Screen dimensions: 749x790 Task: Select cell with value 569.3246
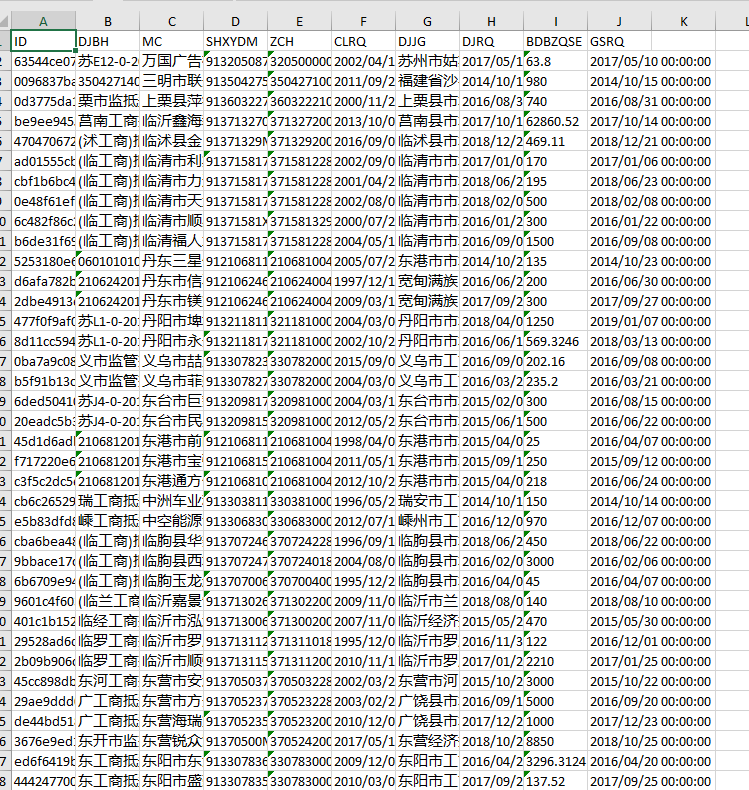(x=556, y=342)
